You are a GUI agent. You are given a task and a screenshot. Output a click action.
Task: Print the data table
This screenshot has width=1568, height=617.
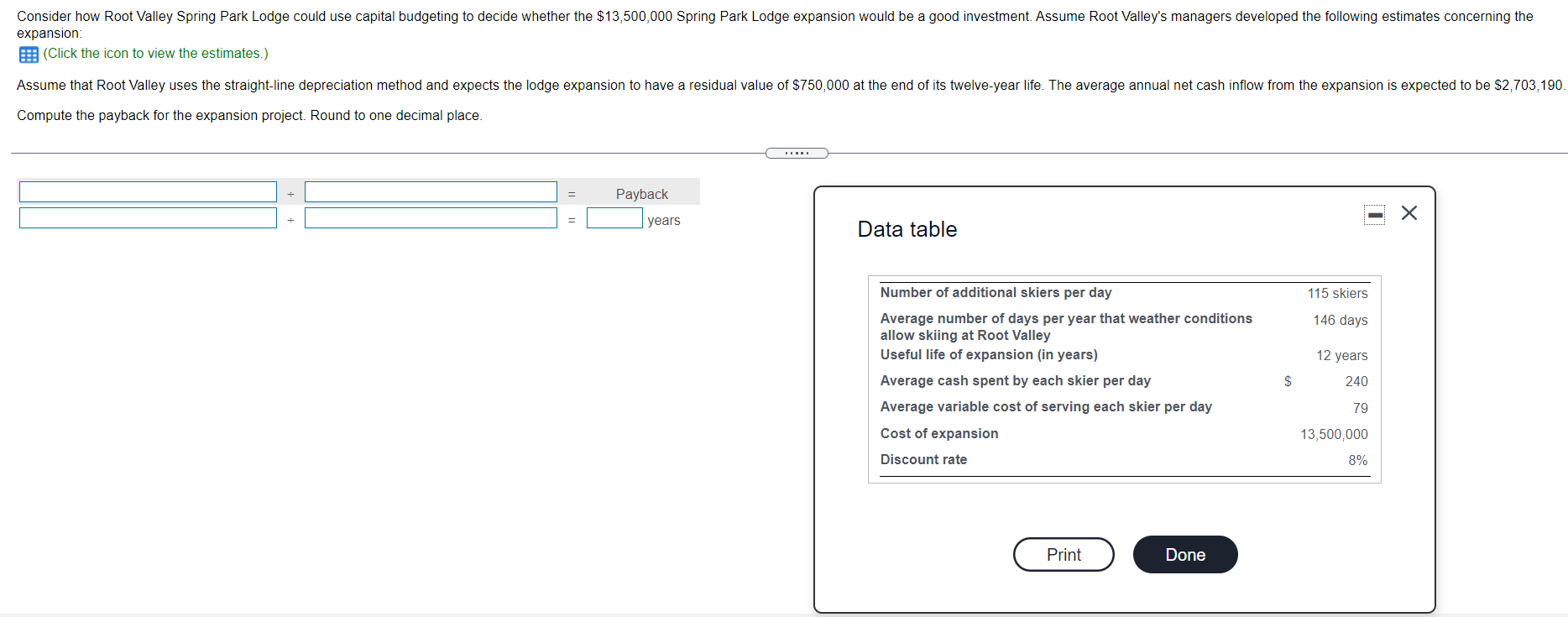pyautogui.click(x=1064, y=555)
